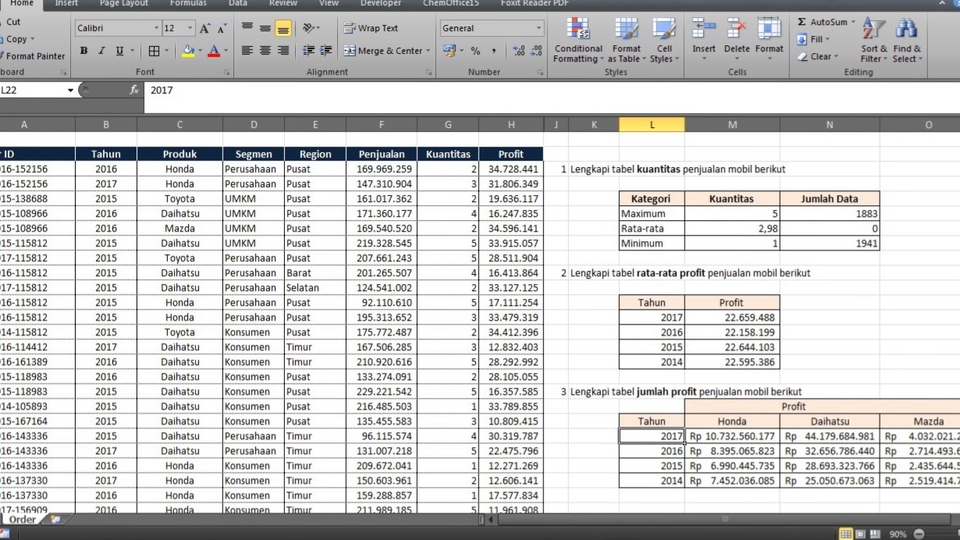Open the Review tab
This screenshot has width=960, height=540.
click(283, 4)
